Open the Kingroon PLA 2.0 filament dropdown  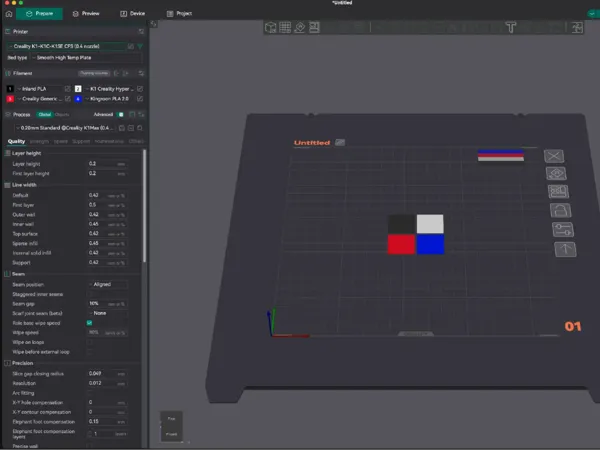pos(110,99)
